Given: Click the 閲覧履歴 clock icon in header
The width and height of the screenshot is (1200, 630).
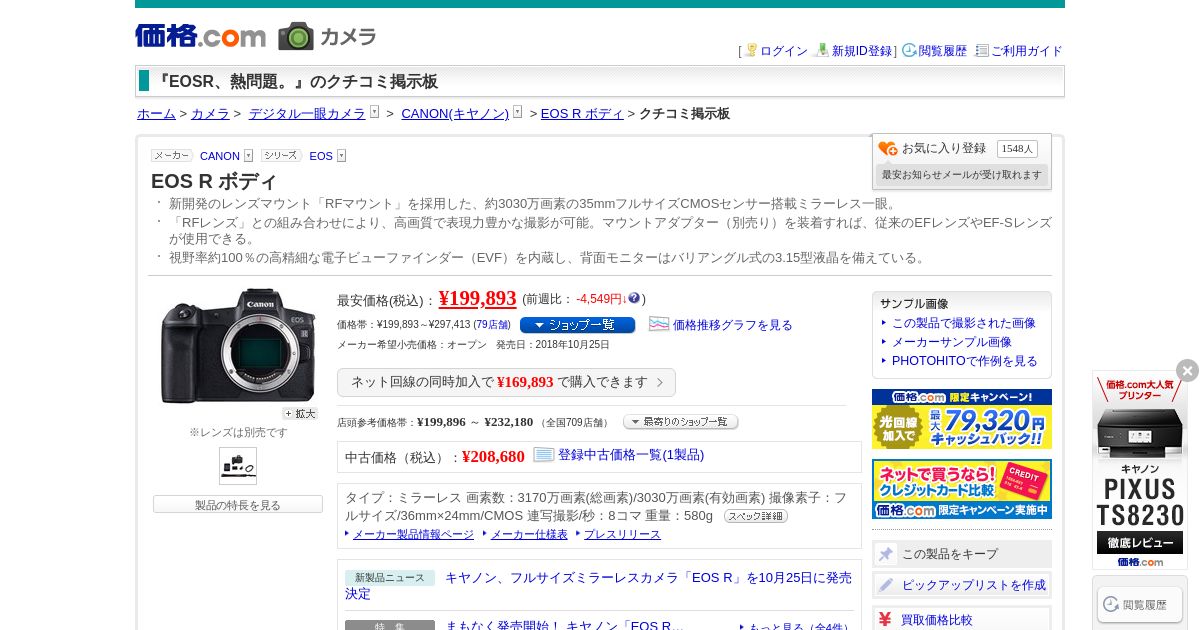Looking at the screenshot, I should tap(909, 50).
